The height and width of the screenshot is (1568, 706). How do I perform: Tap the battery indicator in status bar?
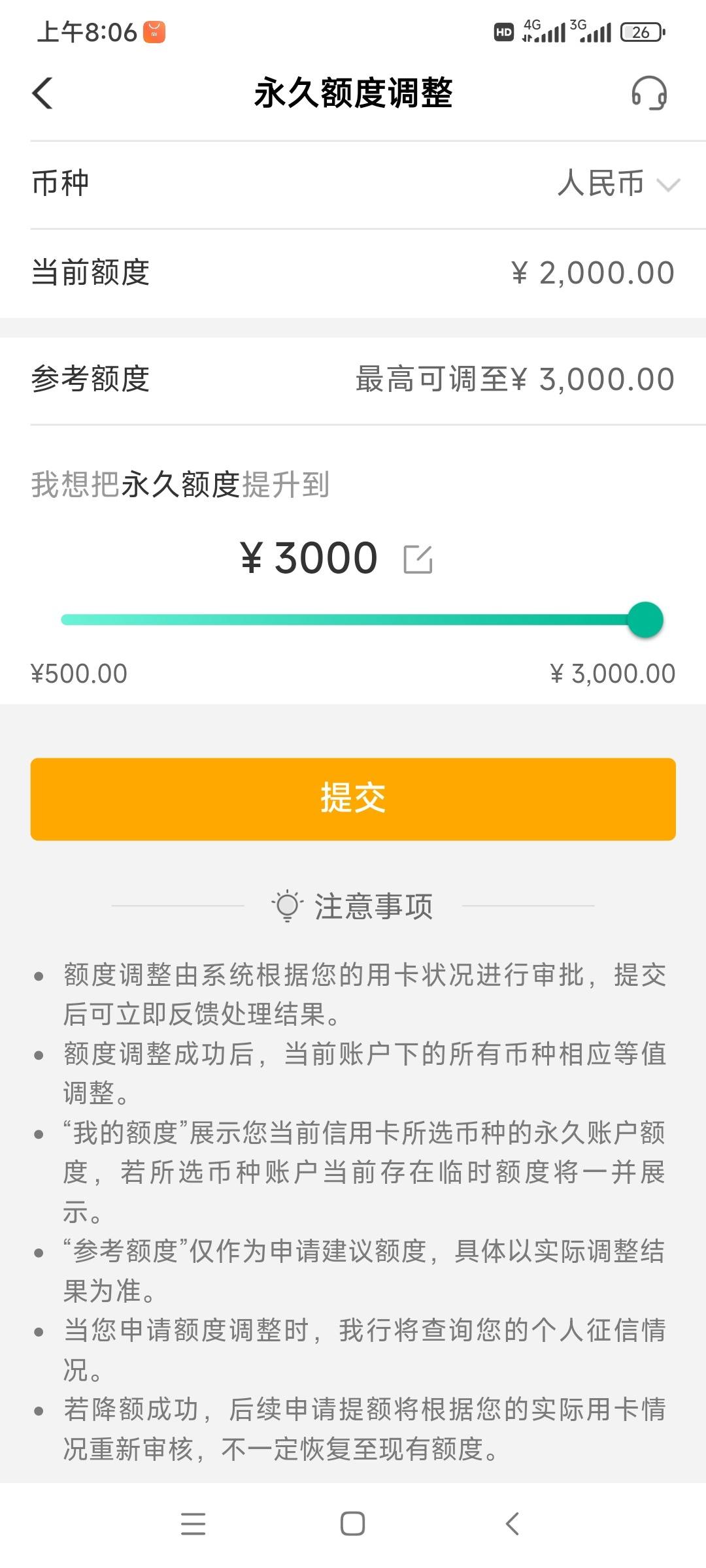point(643,32)
